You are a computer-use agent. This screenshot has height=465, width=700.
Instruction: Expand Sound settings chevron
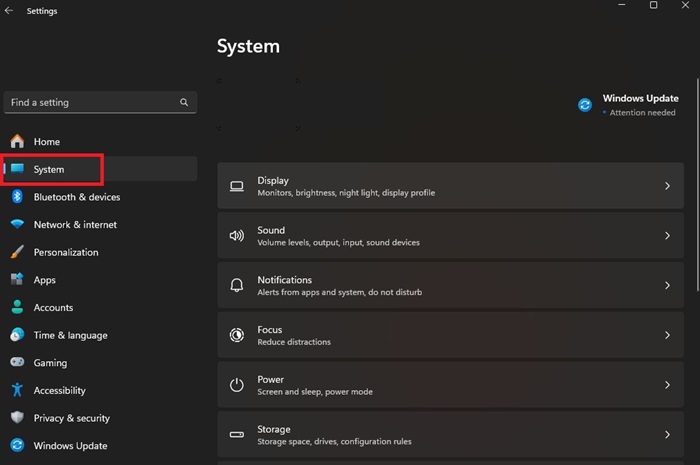667,236
